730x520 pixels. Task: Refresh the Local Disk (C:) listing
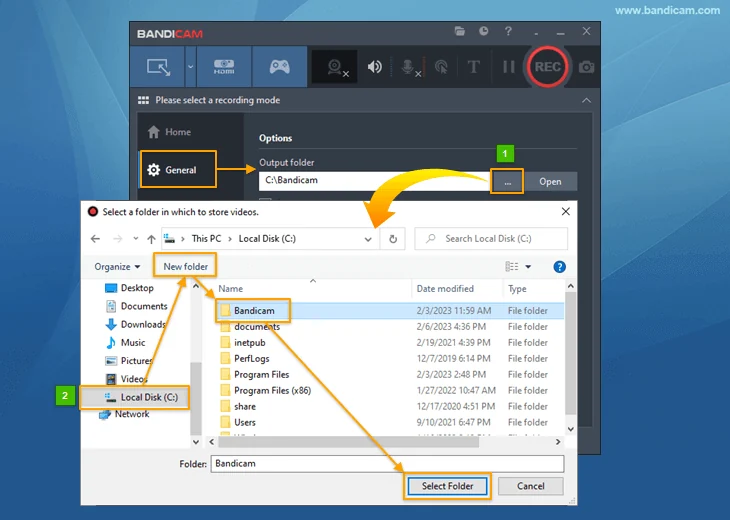(393, 239)
